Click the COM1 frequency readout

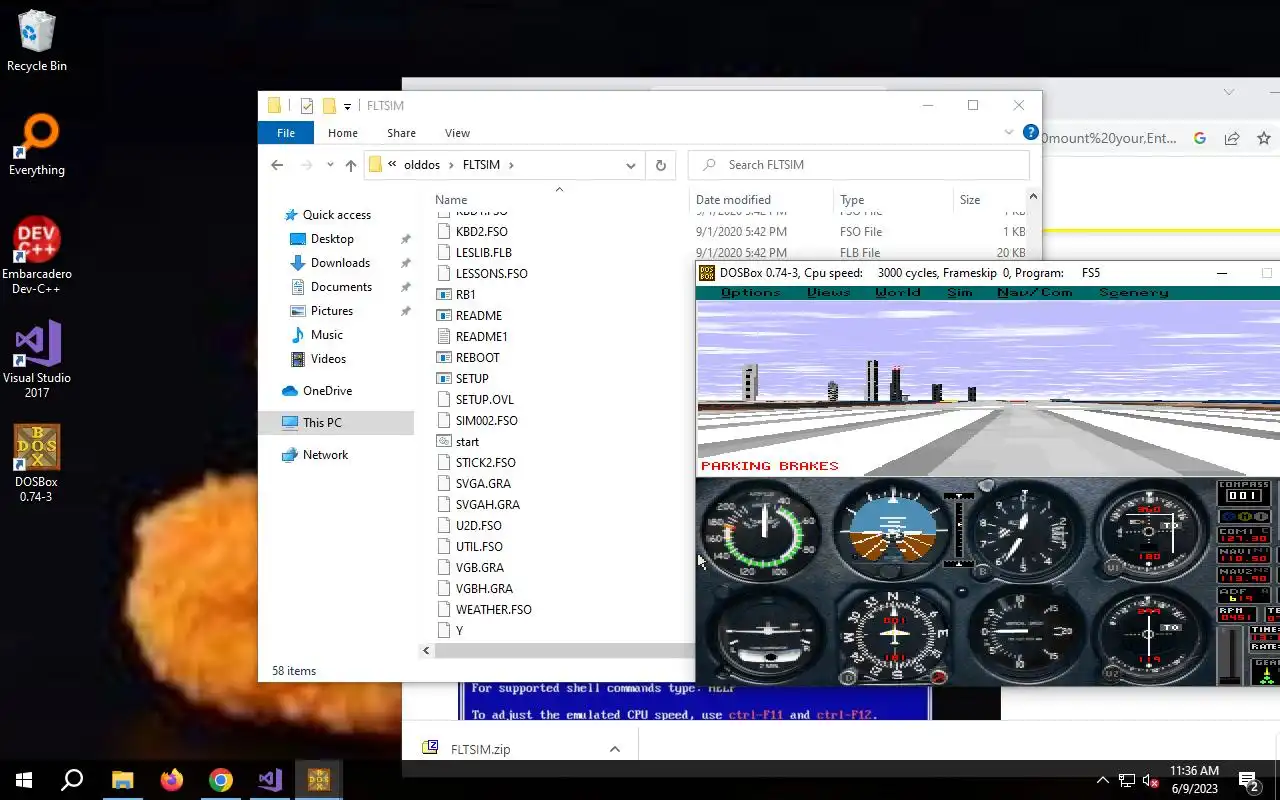click(x=1243, y=534)
